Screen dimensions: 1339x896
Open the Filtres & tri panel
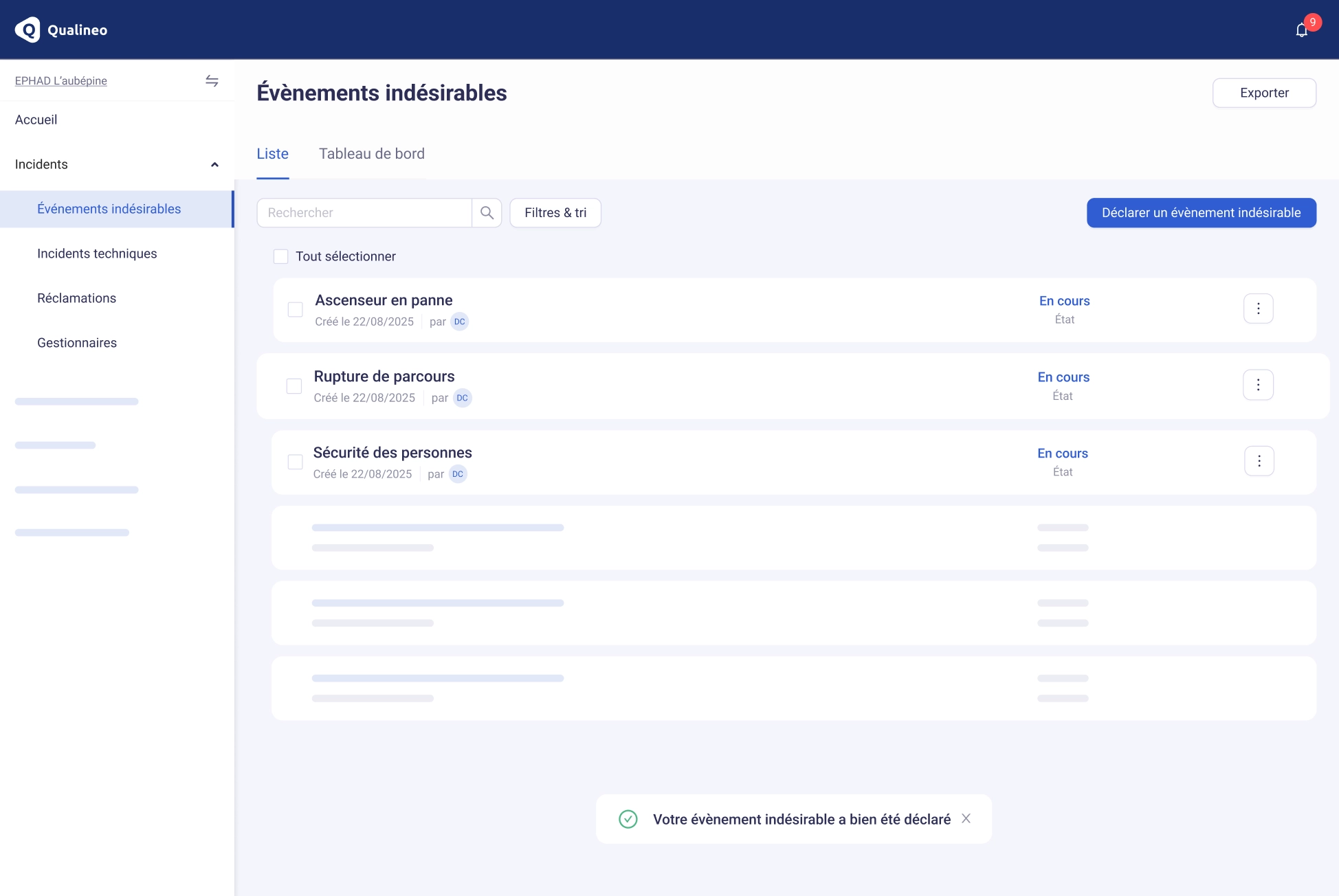point(555,213)
